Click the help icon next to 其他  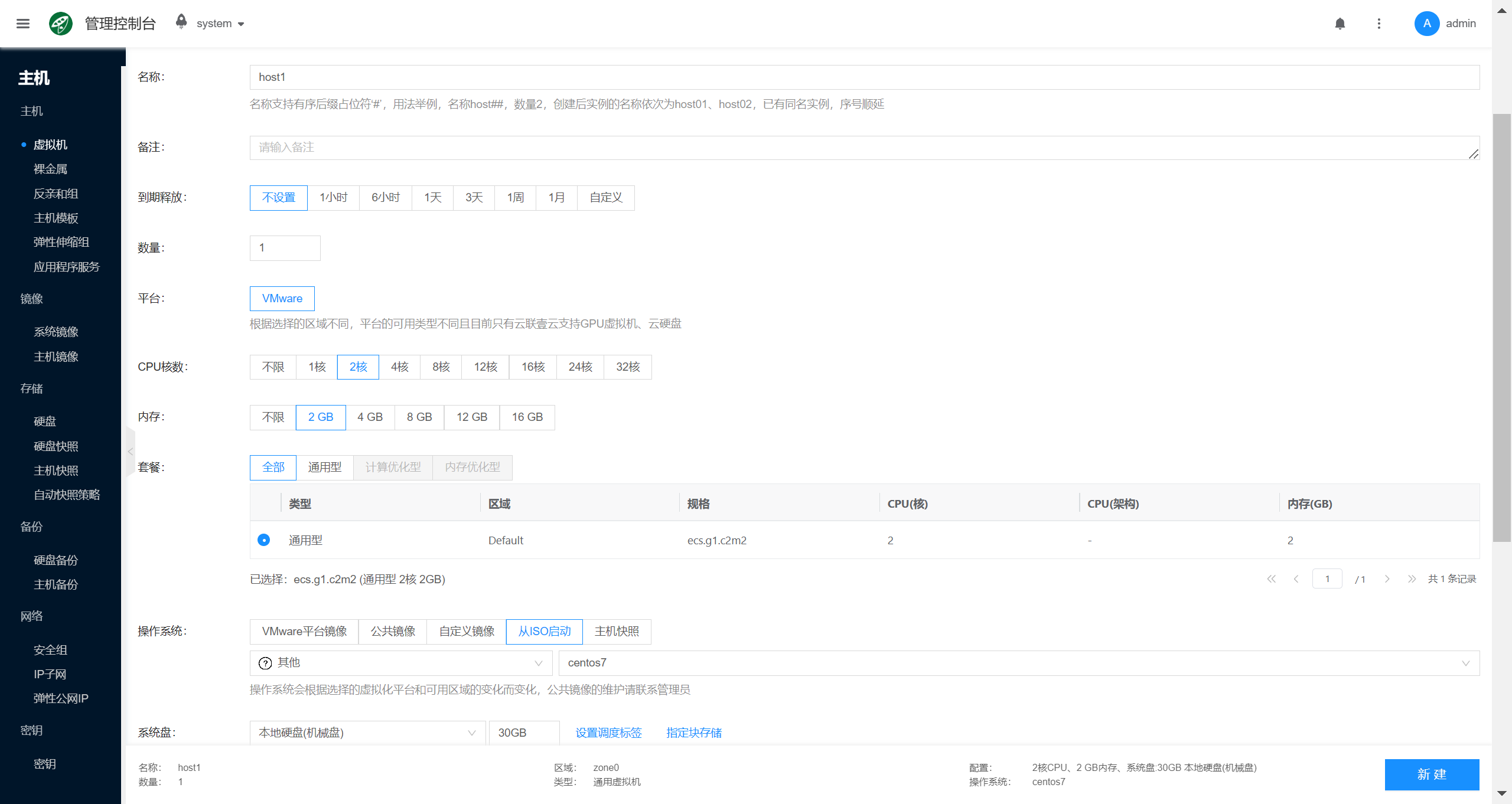(265, 663)
